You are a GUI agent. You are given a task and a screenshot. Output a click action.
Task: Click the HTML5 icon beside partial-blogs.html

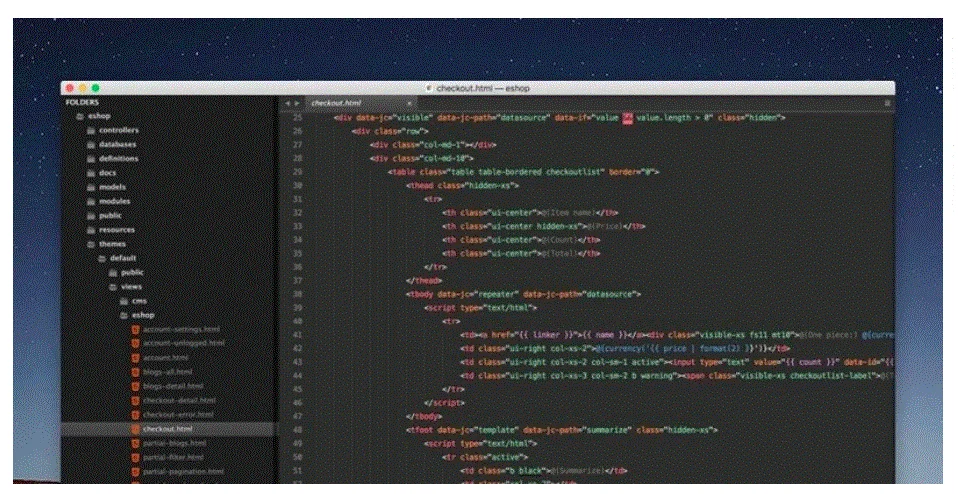coord(136,443)
